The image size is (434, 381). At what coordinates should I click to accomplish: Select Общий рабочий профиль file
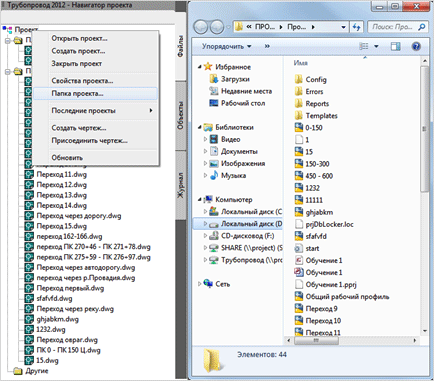tap(347, 297)
